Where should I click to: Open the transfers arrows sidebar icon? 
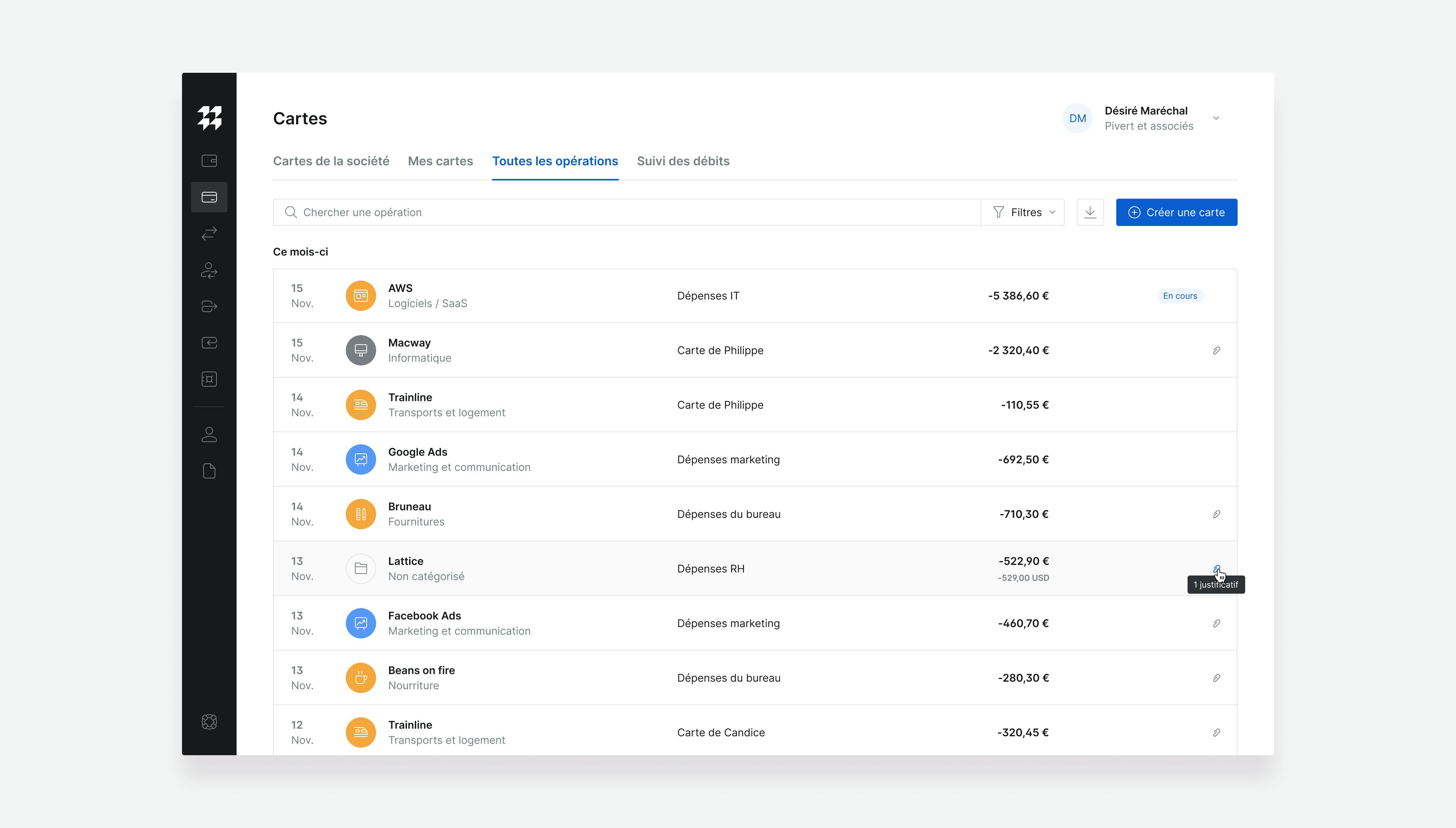point(209,233)
